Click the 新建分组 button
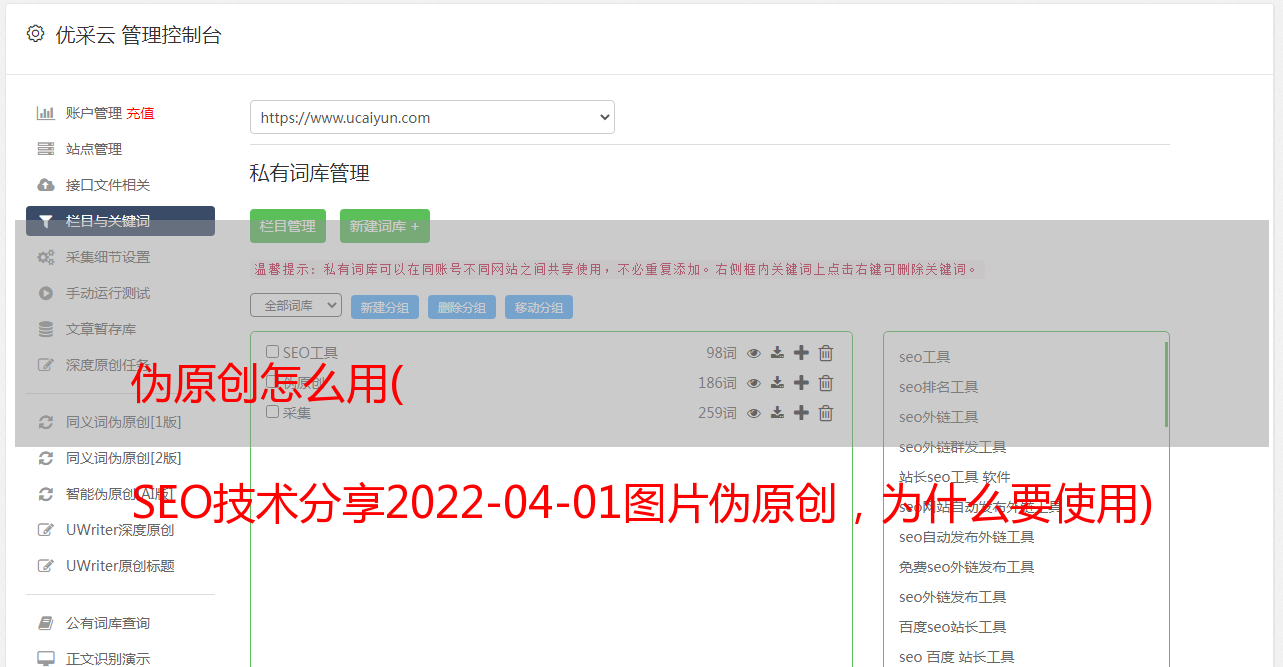This screenshot has height=667, width=1283. (385, 307)
